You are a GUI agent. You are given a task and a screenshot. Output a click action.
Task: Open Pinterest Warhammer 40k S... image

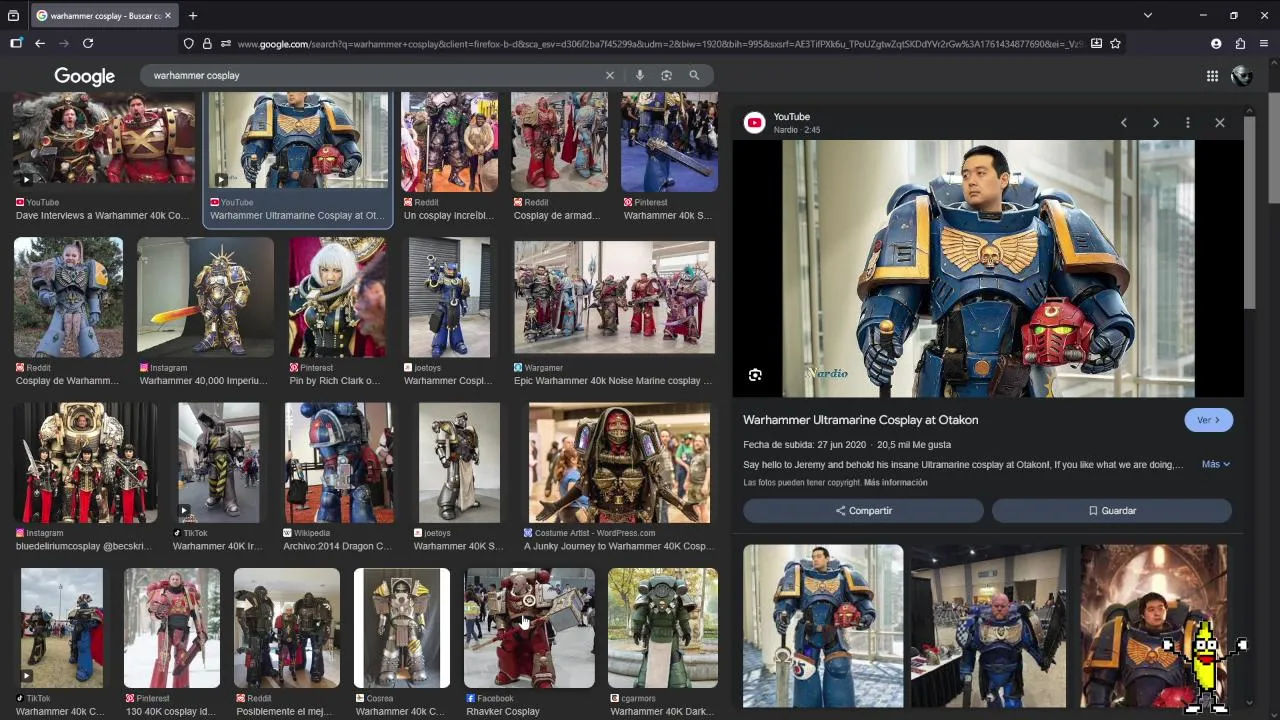[669, 141]
